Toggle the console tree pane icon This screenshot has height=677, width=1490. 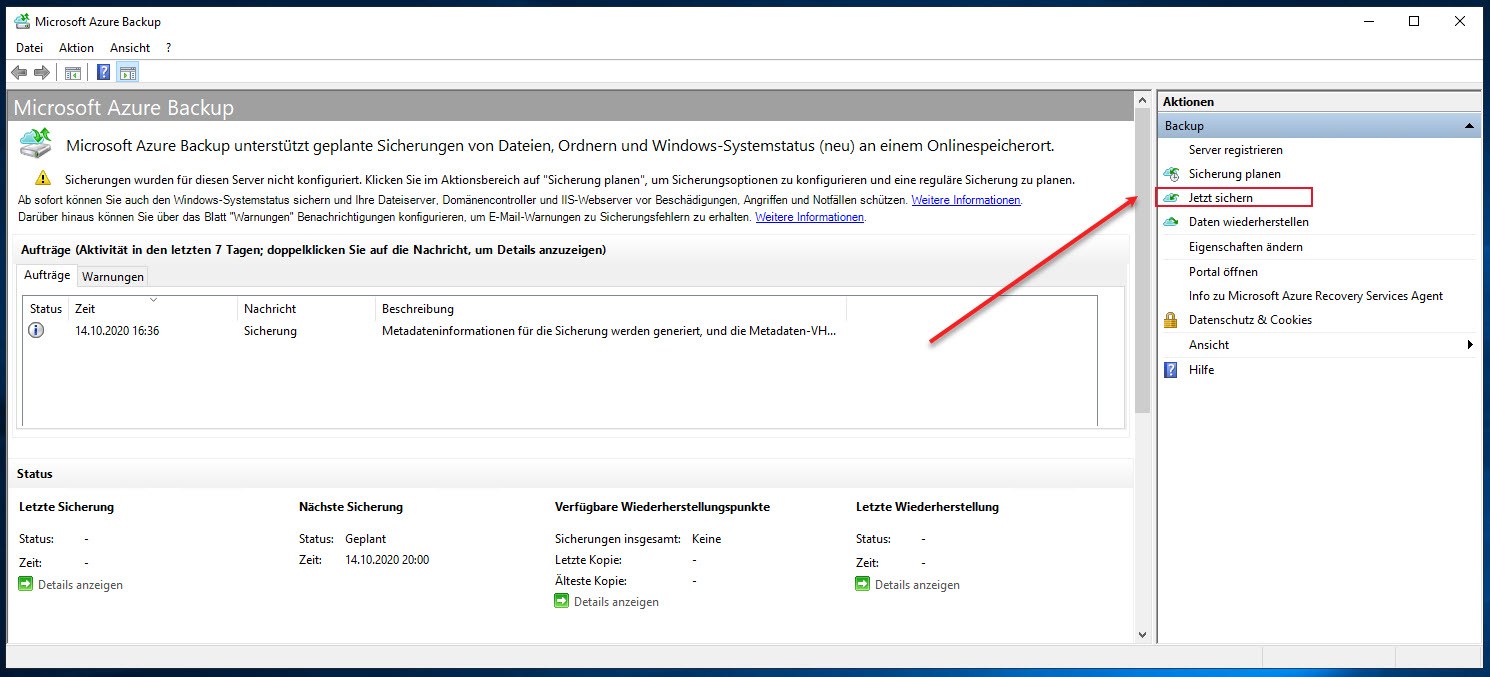click(73, 71)
